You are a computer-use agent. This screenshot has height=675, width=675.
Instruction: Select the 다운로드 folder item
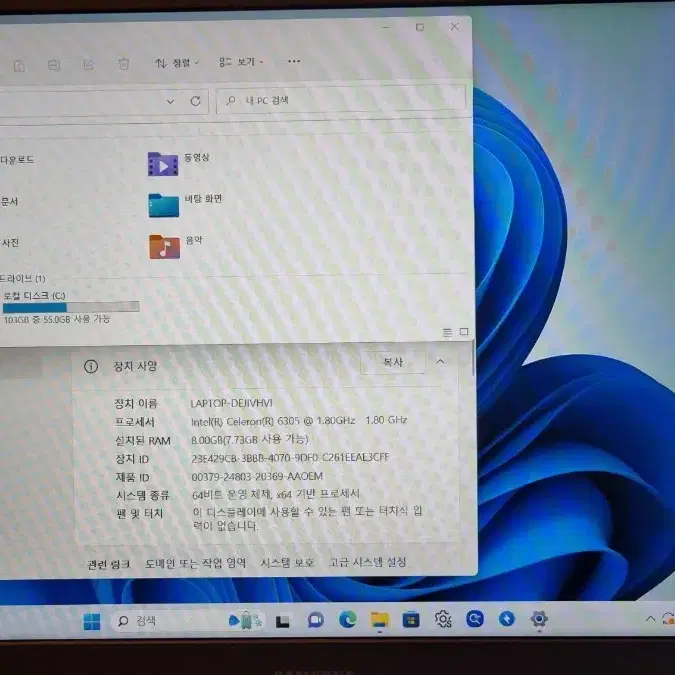pyautogui.click(x=17, y=160)
